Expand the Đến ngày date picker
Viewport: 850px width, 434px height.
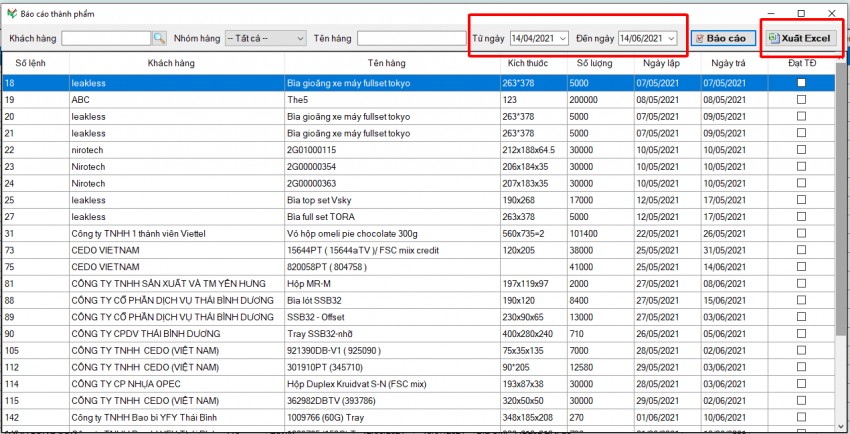pyautogui.click(x=671, y=38)
